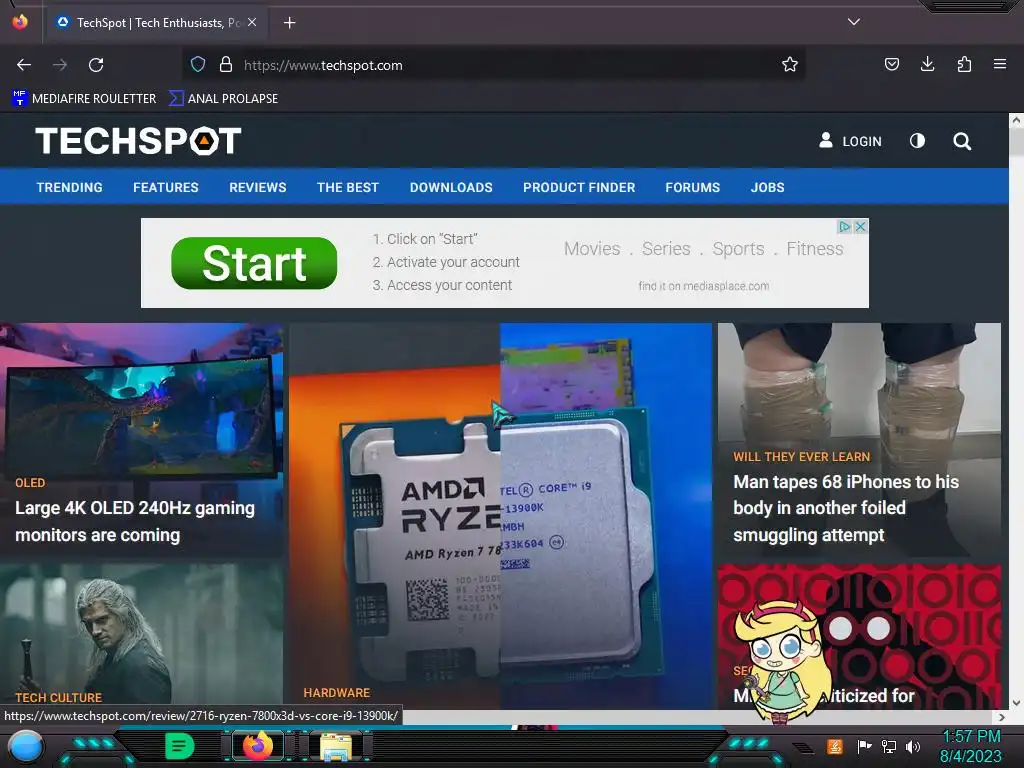Click the vertical scrollbar down arrow
This screenshot has height=768, width=1024.
[1016, 703]
